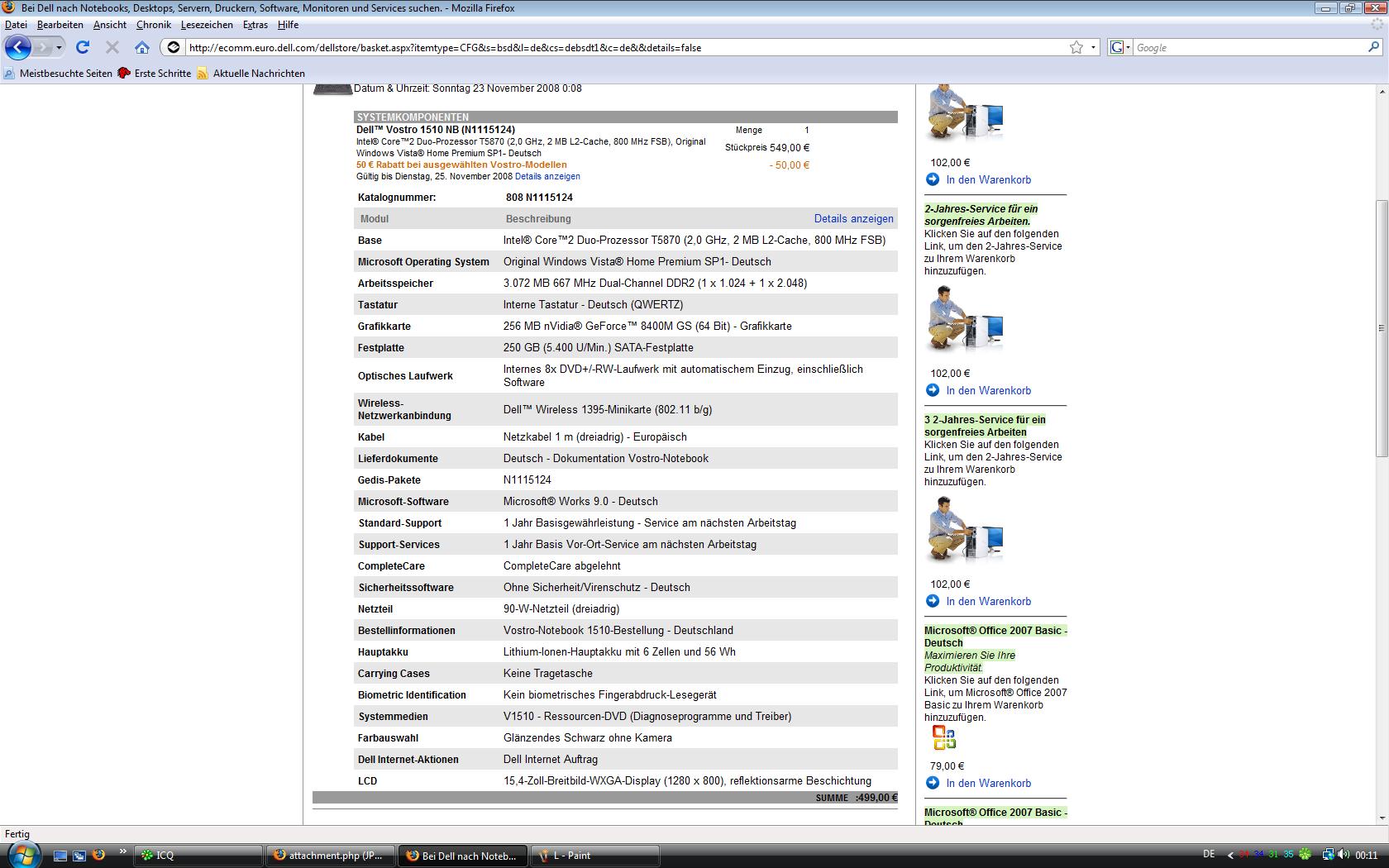
Task: Expand hidden system tray icons arrow
Action: click(1230, 856)
